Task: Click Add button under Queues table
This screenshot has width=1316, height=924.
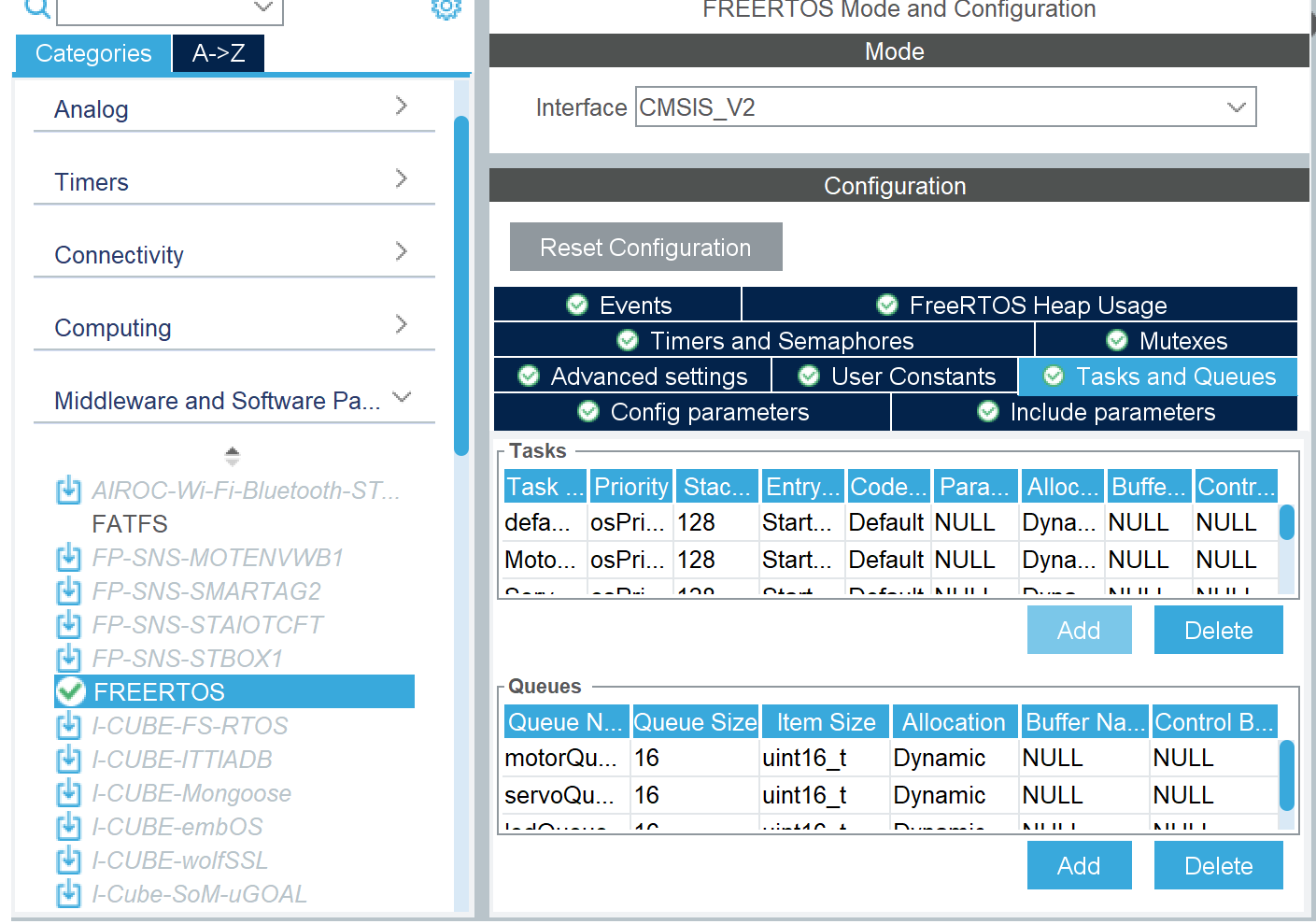Action: pos(1079,865)
